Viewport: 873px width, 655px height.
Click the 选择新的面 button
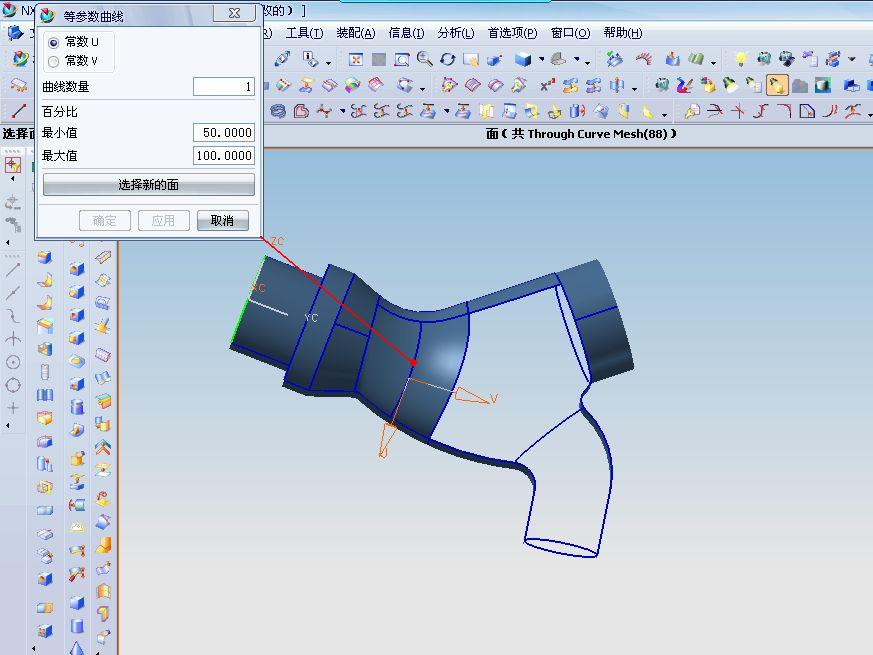pyautogui.click(x=149, y=185)
